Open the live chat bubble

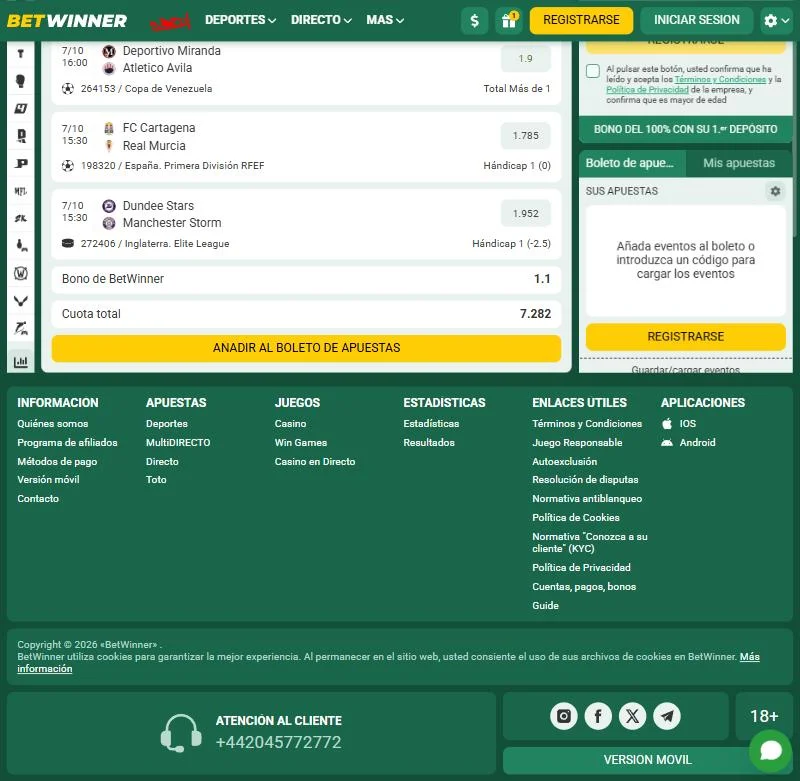click(x=770, y=751)
